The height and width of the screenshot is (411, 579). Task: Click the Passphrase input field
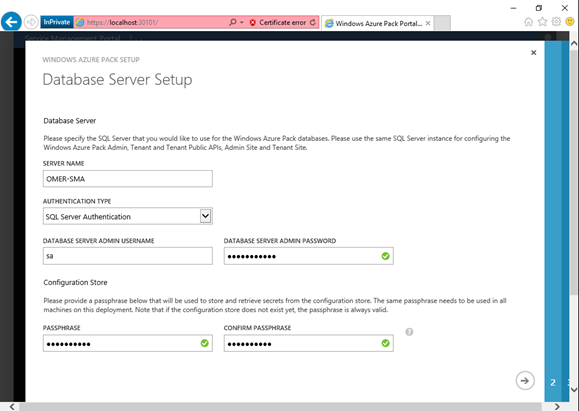(128, 343)
